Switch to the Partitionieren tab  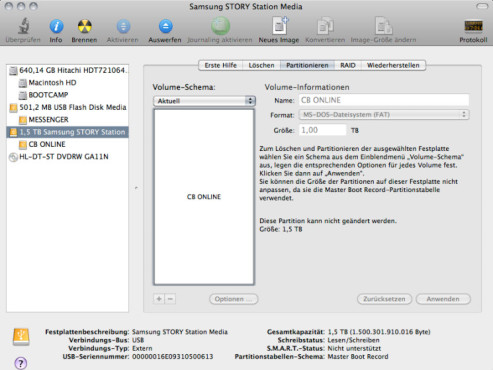[307, 65]
